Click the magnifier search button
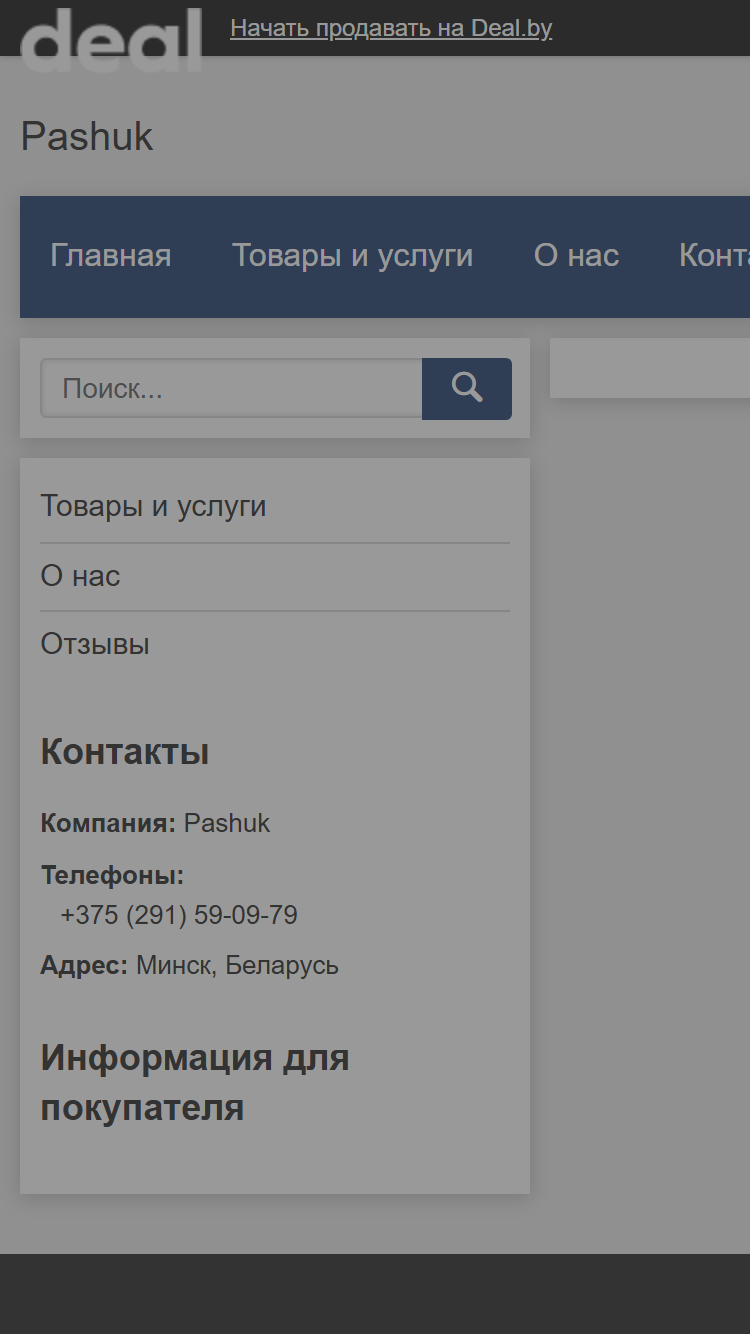This screenshot has height=1334, width=750. click(467, 389)
